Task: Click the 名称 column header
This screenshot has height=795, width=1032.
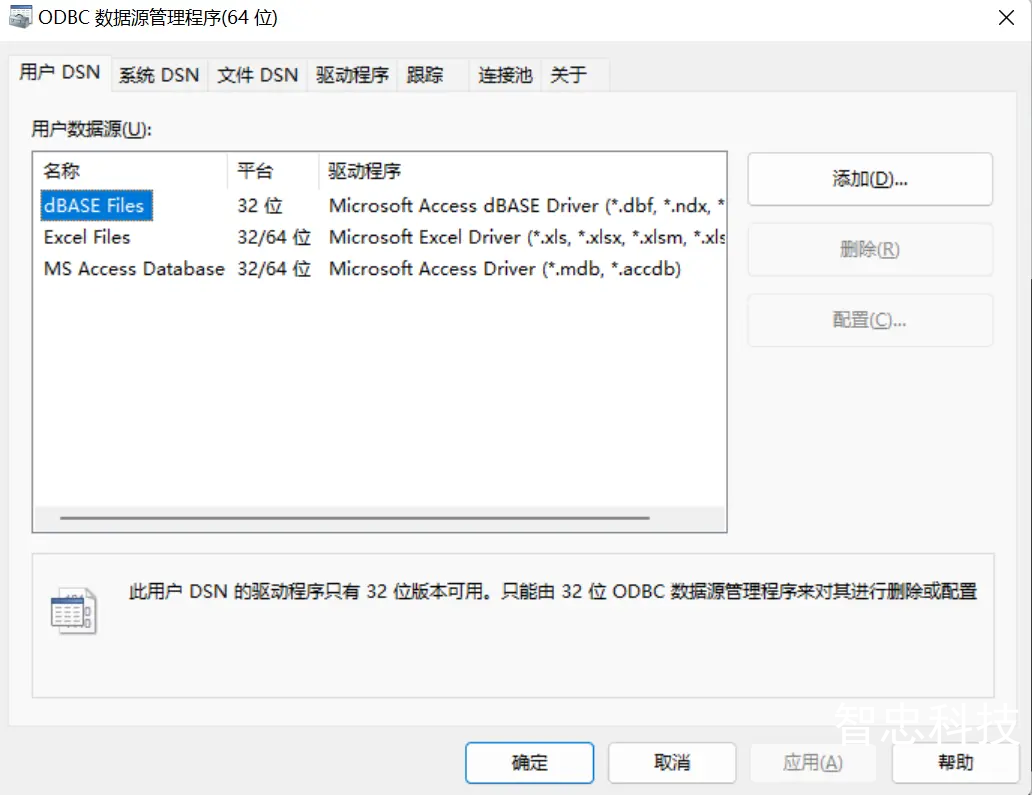Action: 130,171
